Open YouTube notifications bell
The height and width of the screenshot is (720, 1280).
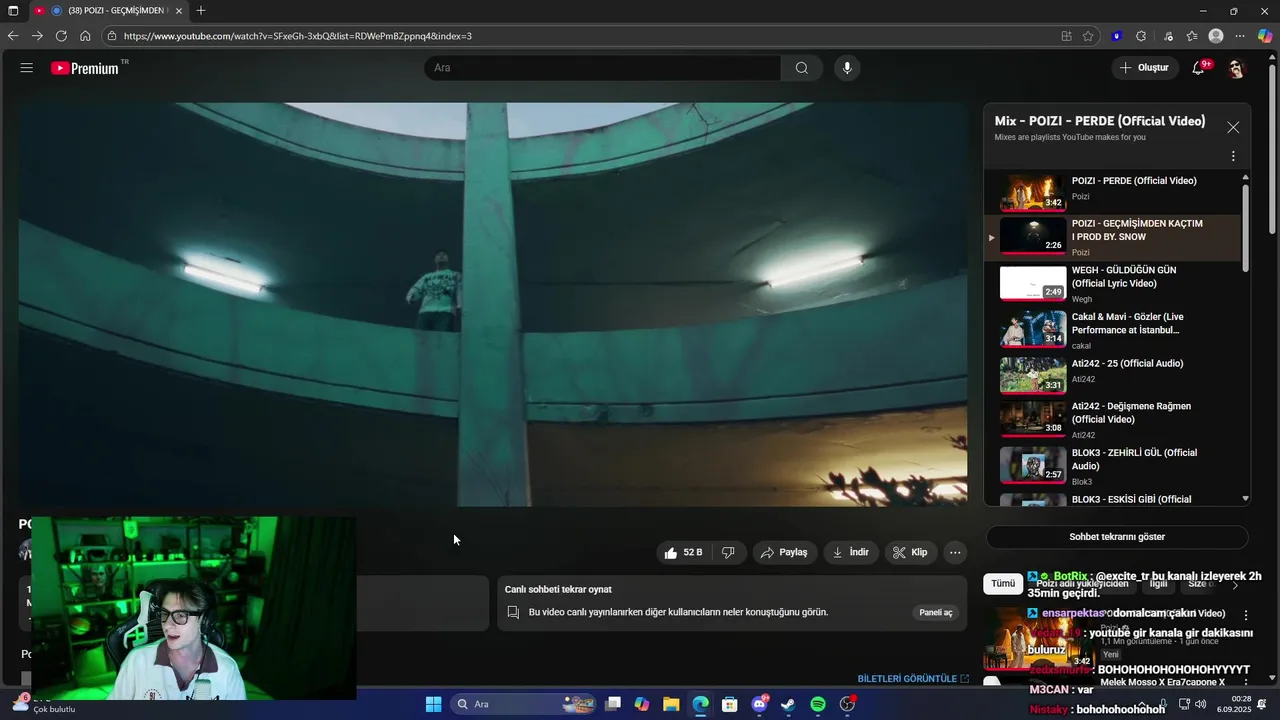tap(1198, 68)
